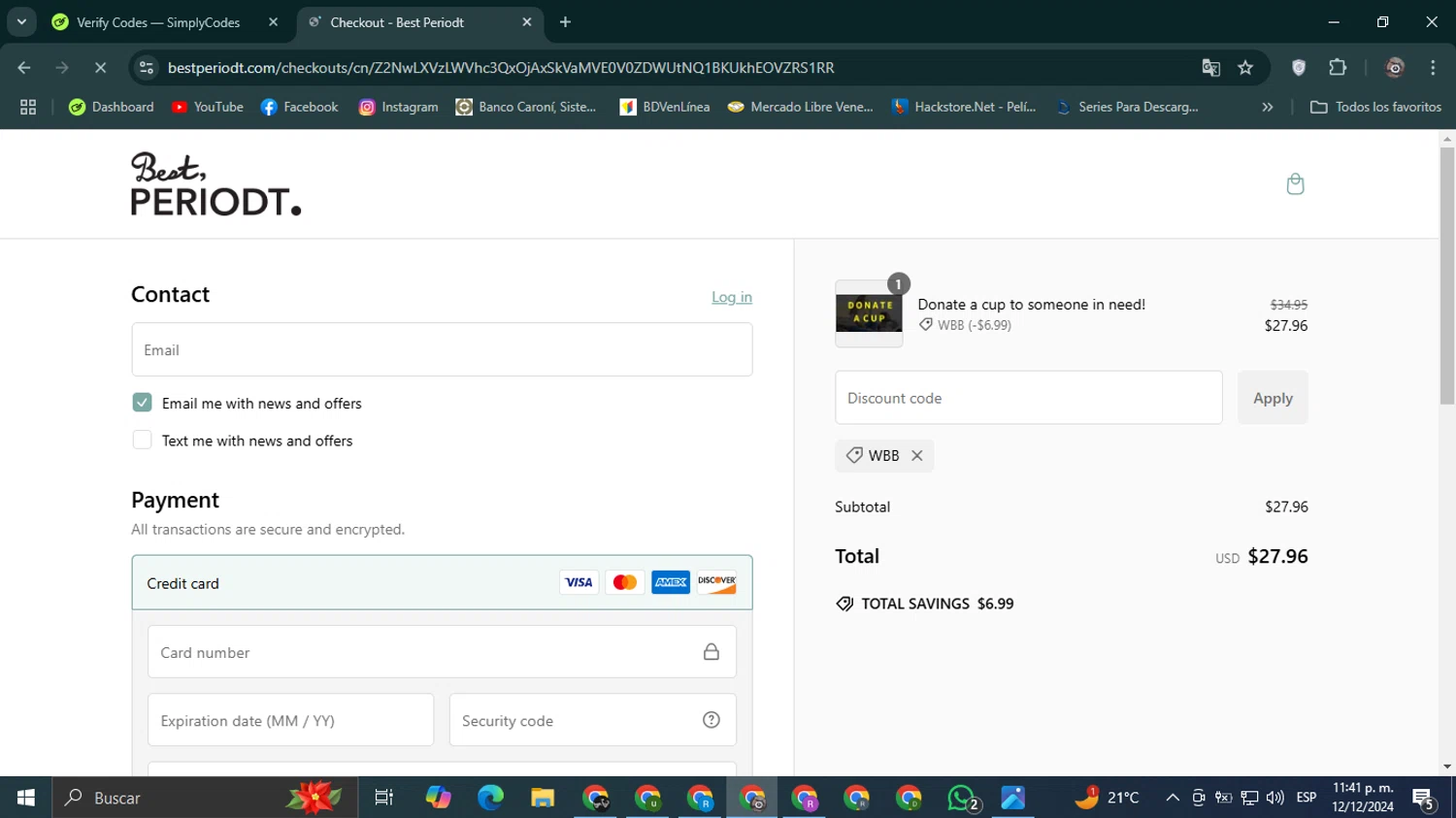Click the TOTAL SAVINGS $6.99 text
1456x818 pixels.
pos(937,604)
